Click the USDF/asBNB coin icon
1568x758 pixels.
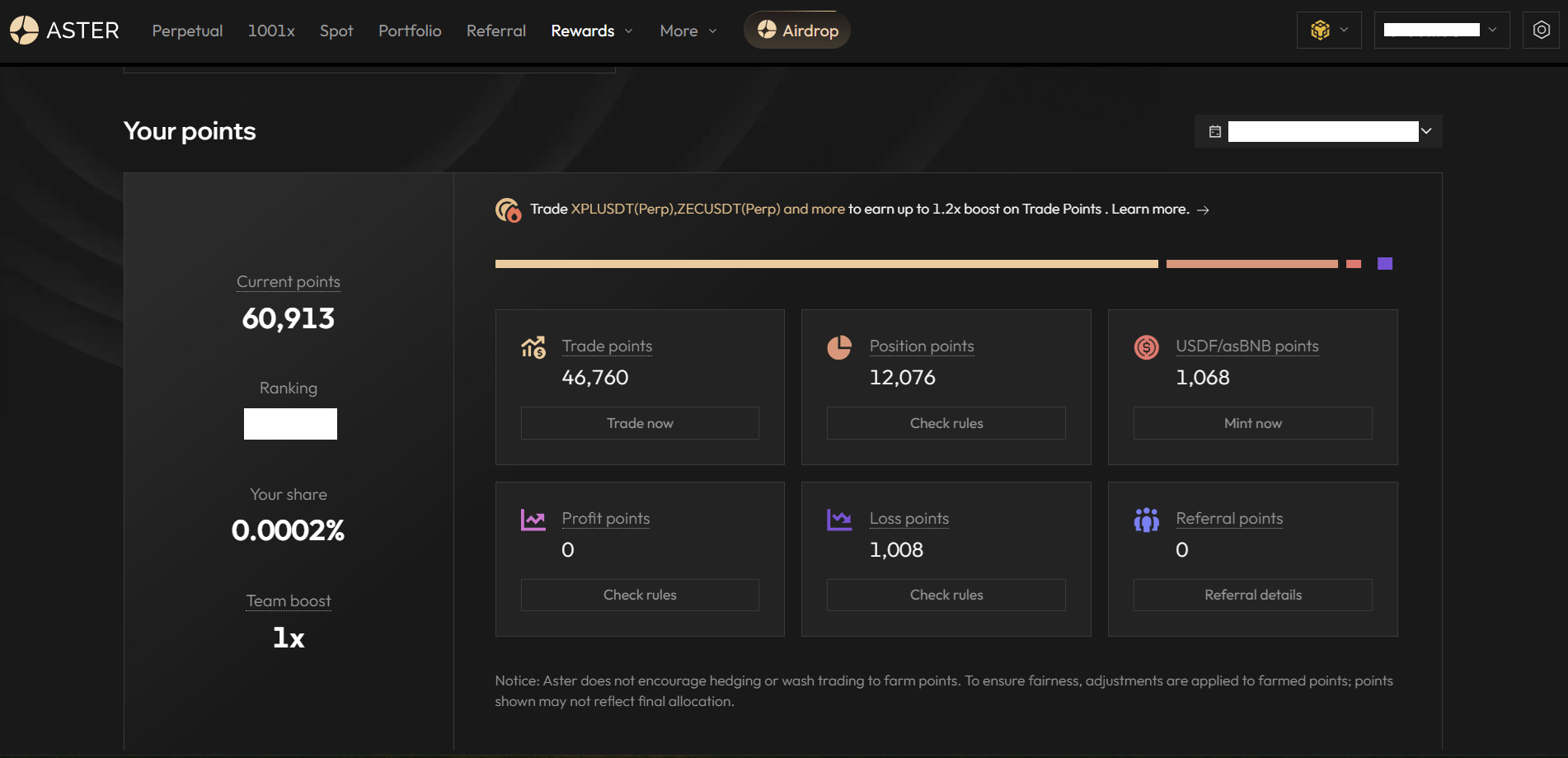pos(1146,347)
